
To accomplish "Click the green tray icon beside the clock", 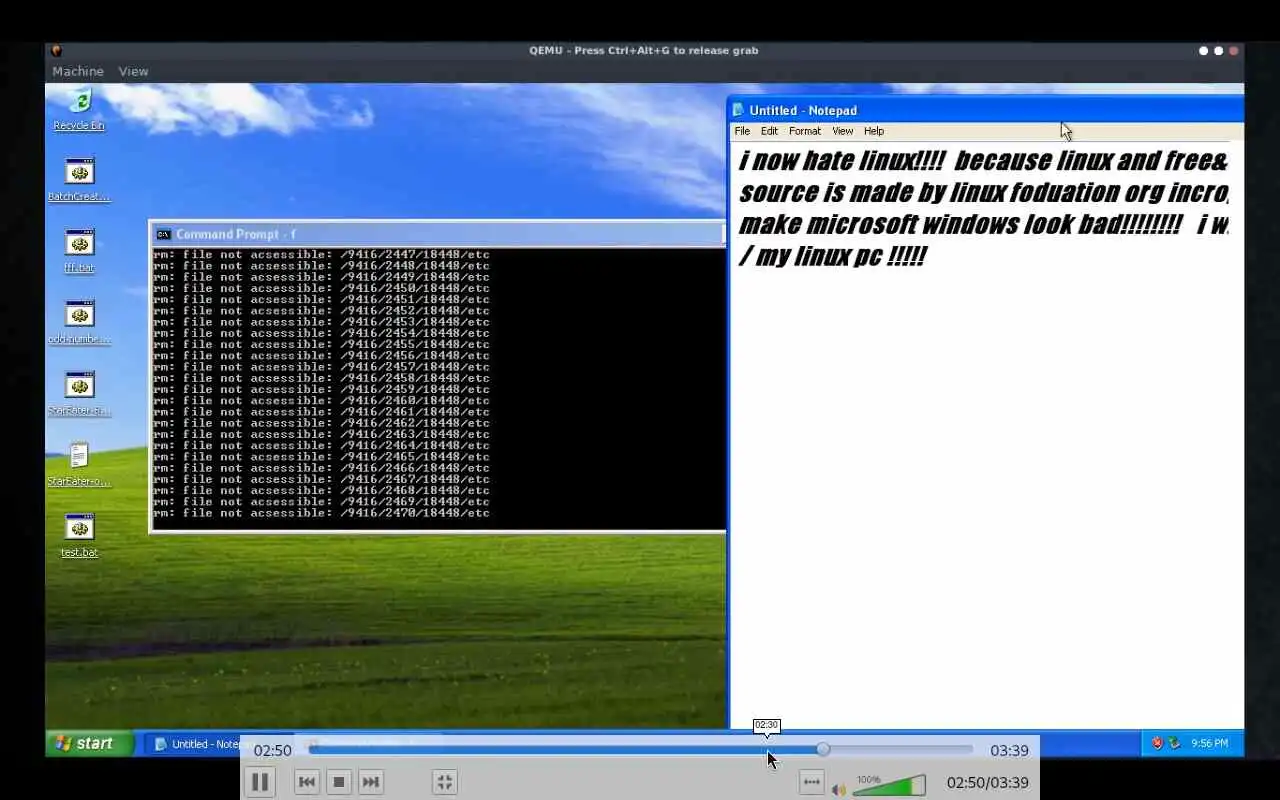I will point(1174,743).
